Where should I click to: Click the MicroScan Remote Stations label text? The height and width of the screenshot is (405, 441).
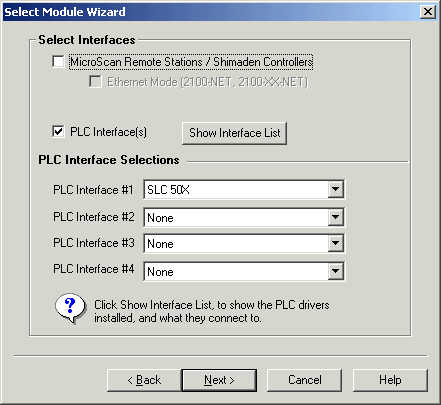click(191, 62)
